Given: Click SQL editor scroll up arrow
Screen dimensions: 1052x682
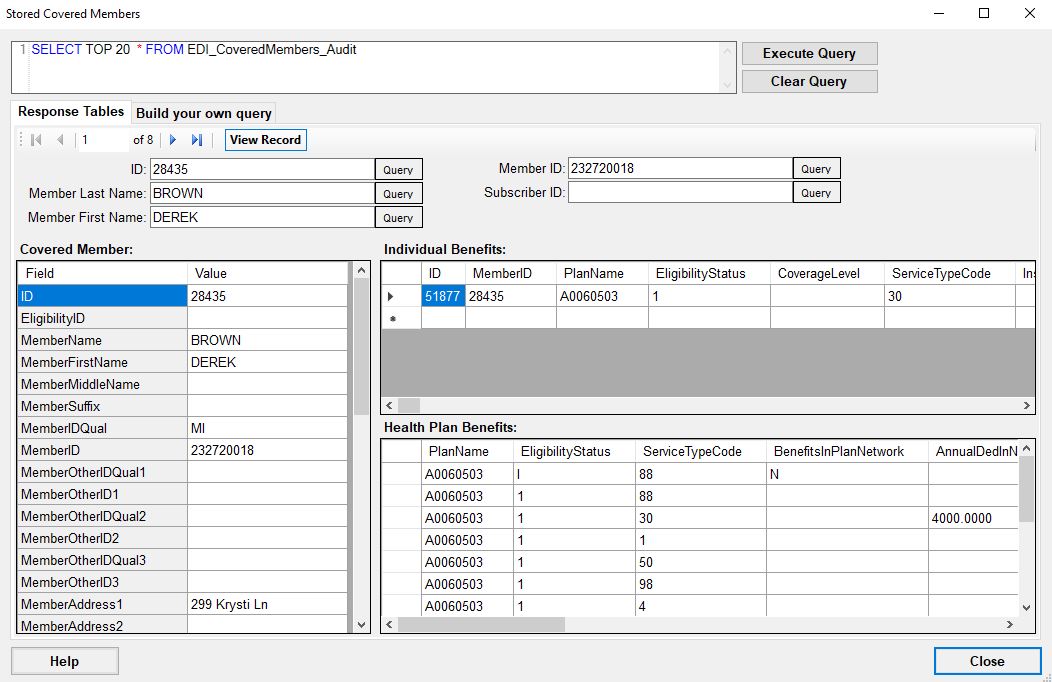Looking at the screenshot, I should pyautogui.click(x=727, y=50).
